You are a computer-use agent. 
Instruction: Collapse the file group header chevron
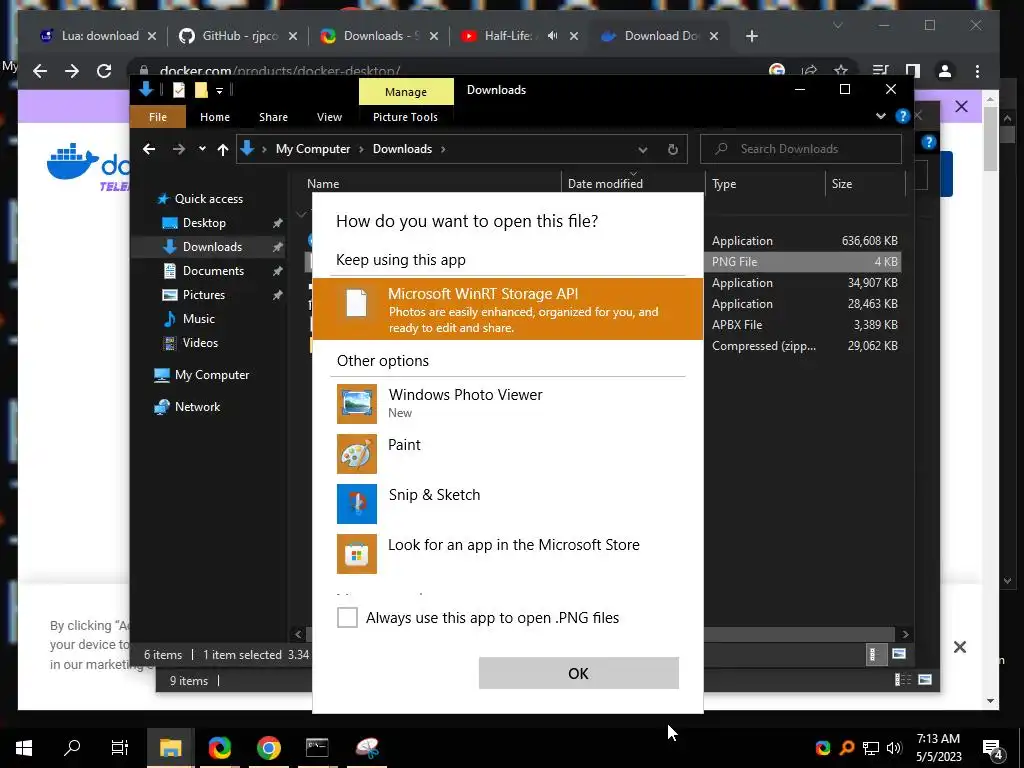[301, 214]
